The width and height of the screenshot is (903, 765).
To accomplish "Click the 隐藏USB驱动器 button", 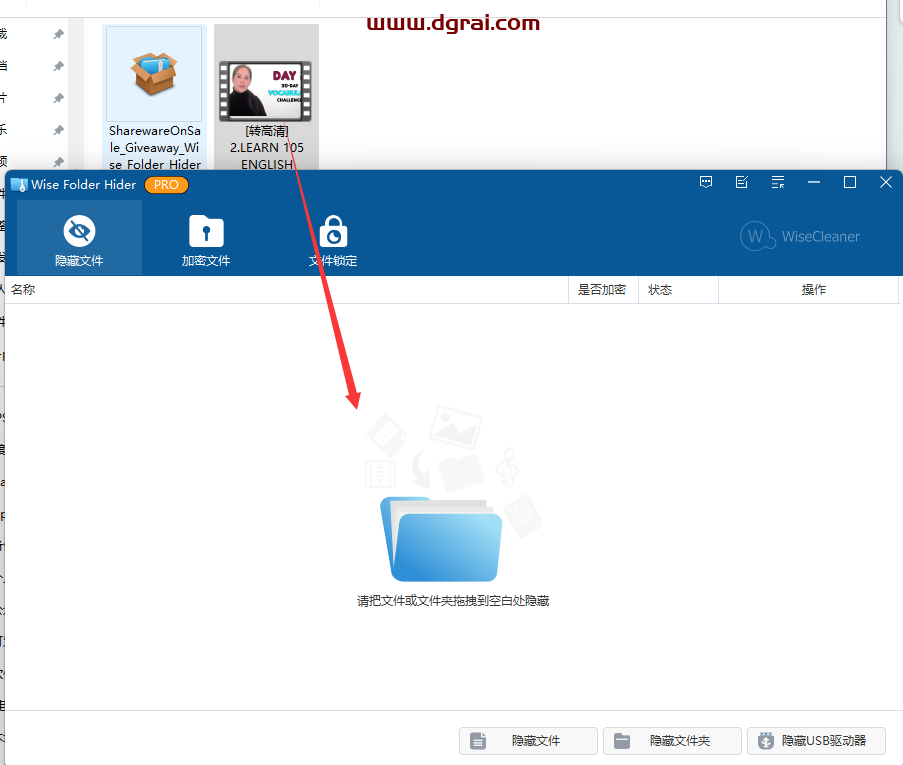I will pos(816,741).
